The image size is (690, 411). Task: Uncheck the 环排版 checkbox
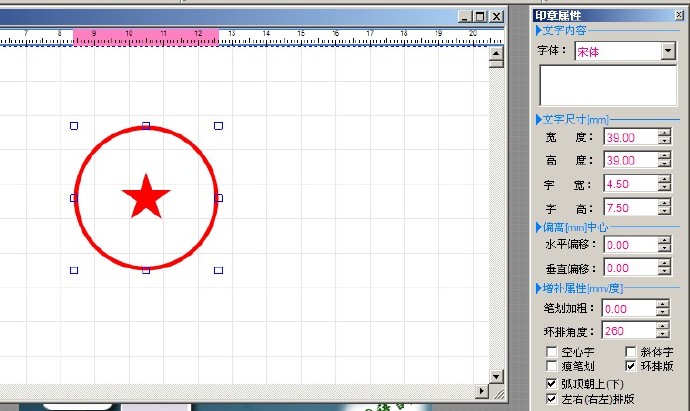coord(631,366)
